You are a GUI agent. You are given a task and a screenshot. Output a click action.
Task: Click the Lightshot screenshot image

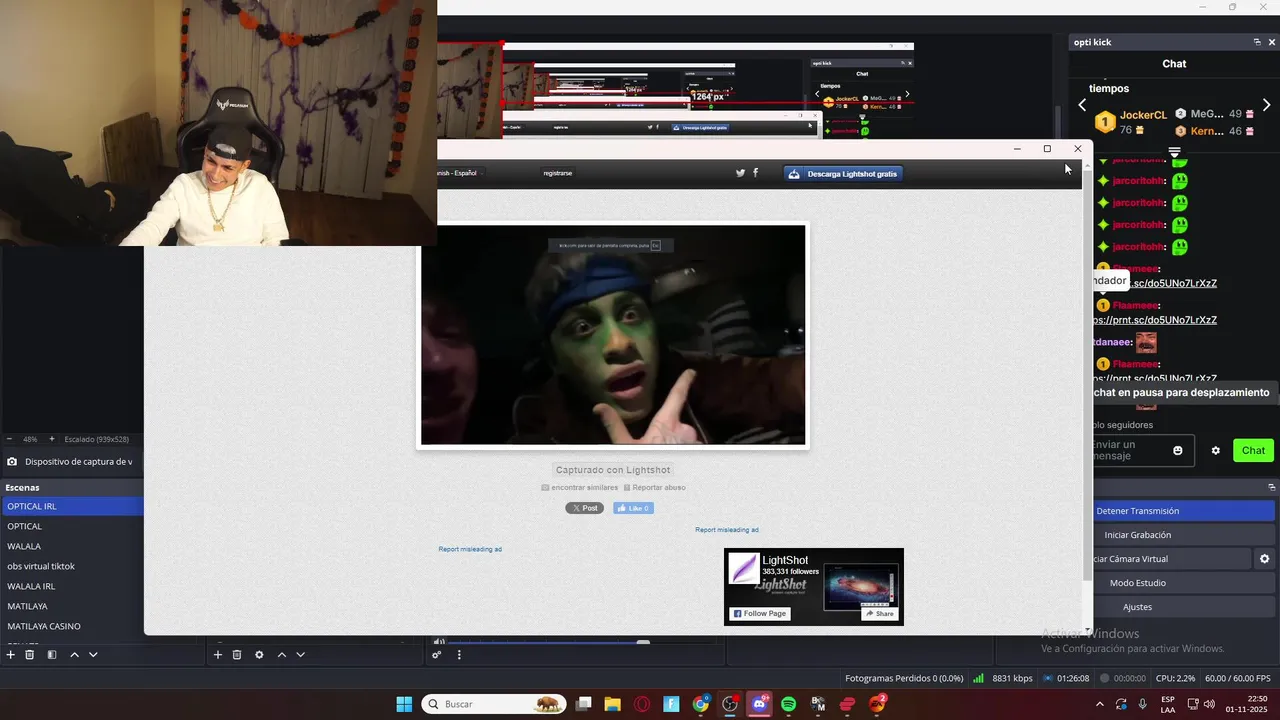613,335
